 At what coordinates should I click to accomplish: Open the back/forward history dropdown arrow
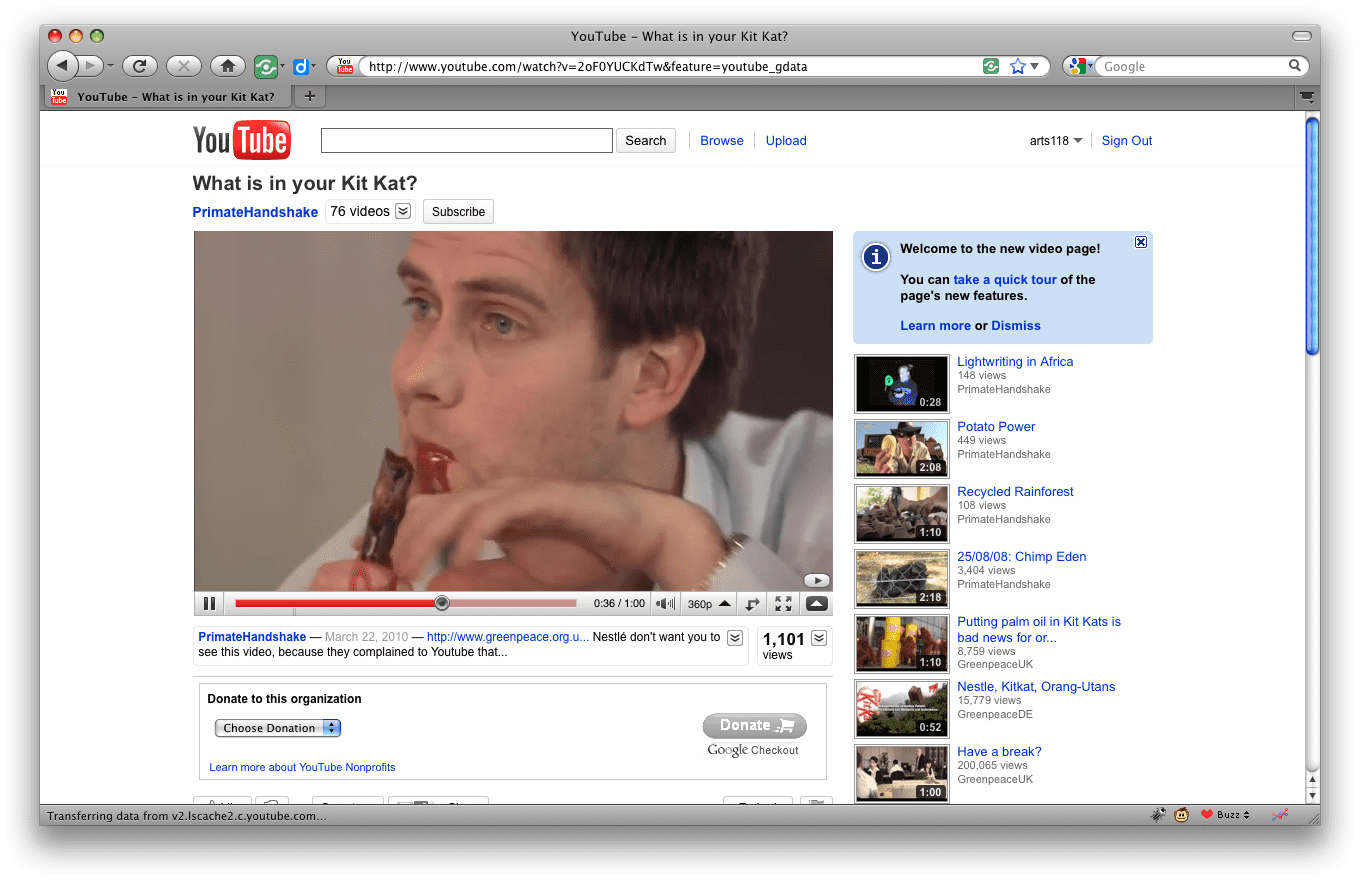pos(110,67)
